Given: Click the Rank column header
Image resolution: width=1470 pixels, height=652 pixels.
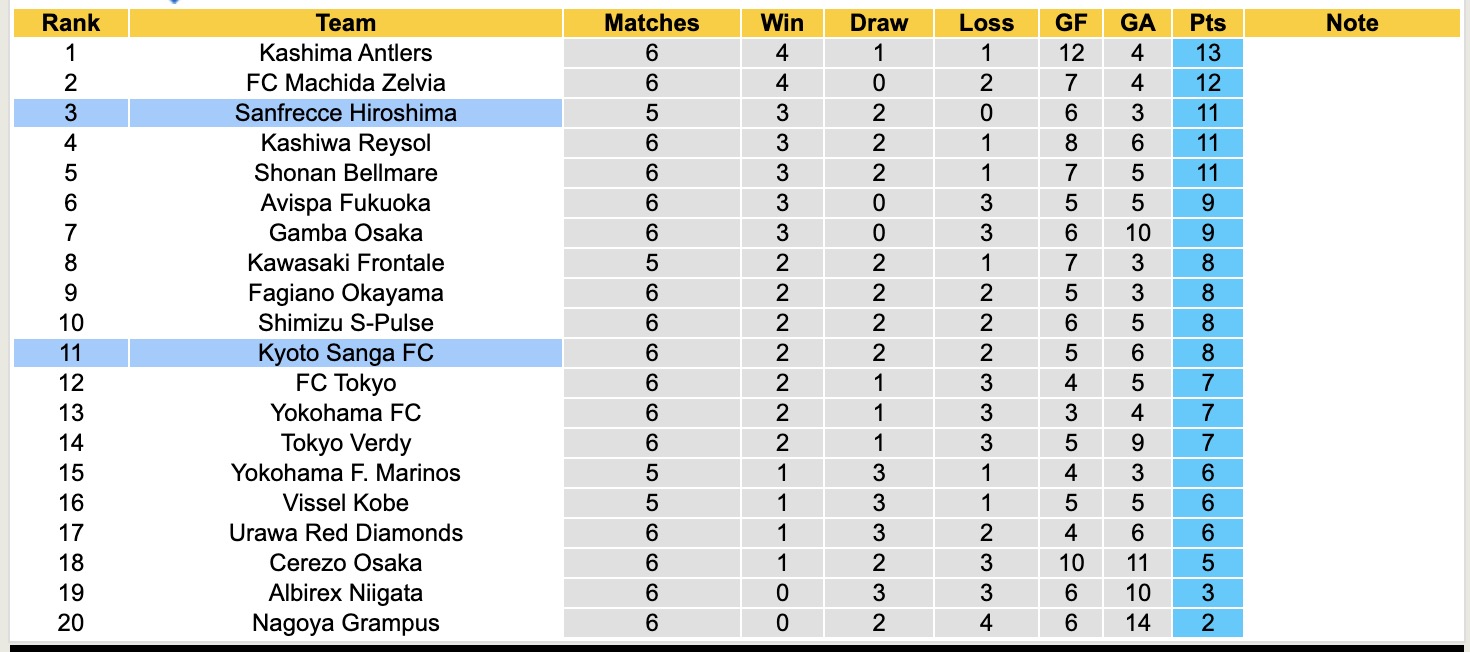Looking at the screenshot, I should click(x=70, y=23).
